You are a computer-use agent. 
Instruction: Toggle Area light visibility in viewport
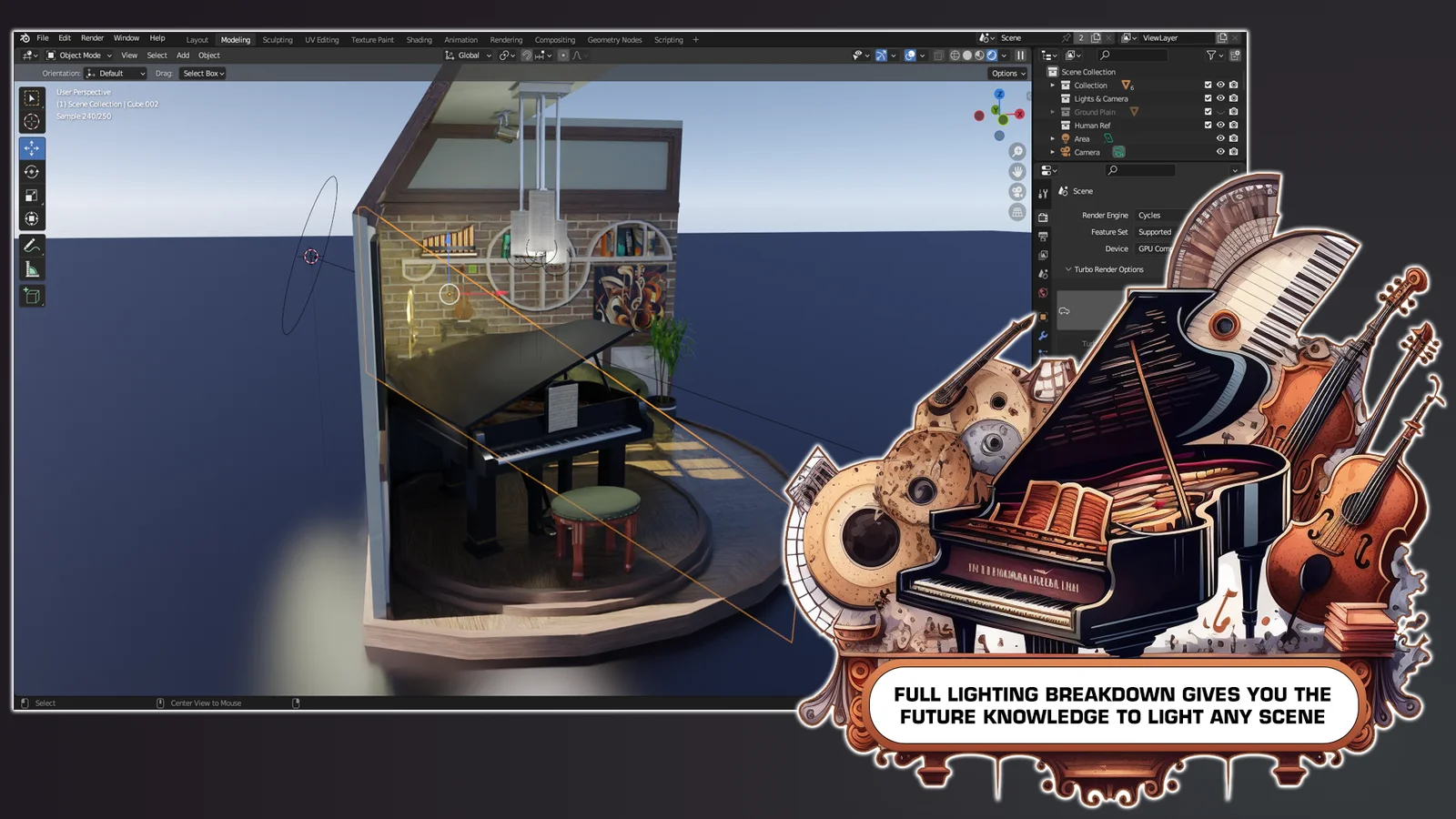pyautogui.click(x=1220, y=138)
